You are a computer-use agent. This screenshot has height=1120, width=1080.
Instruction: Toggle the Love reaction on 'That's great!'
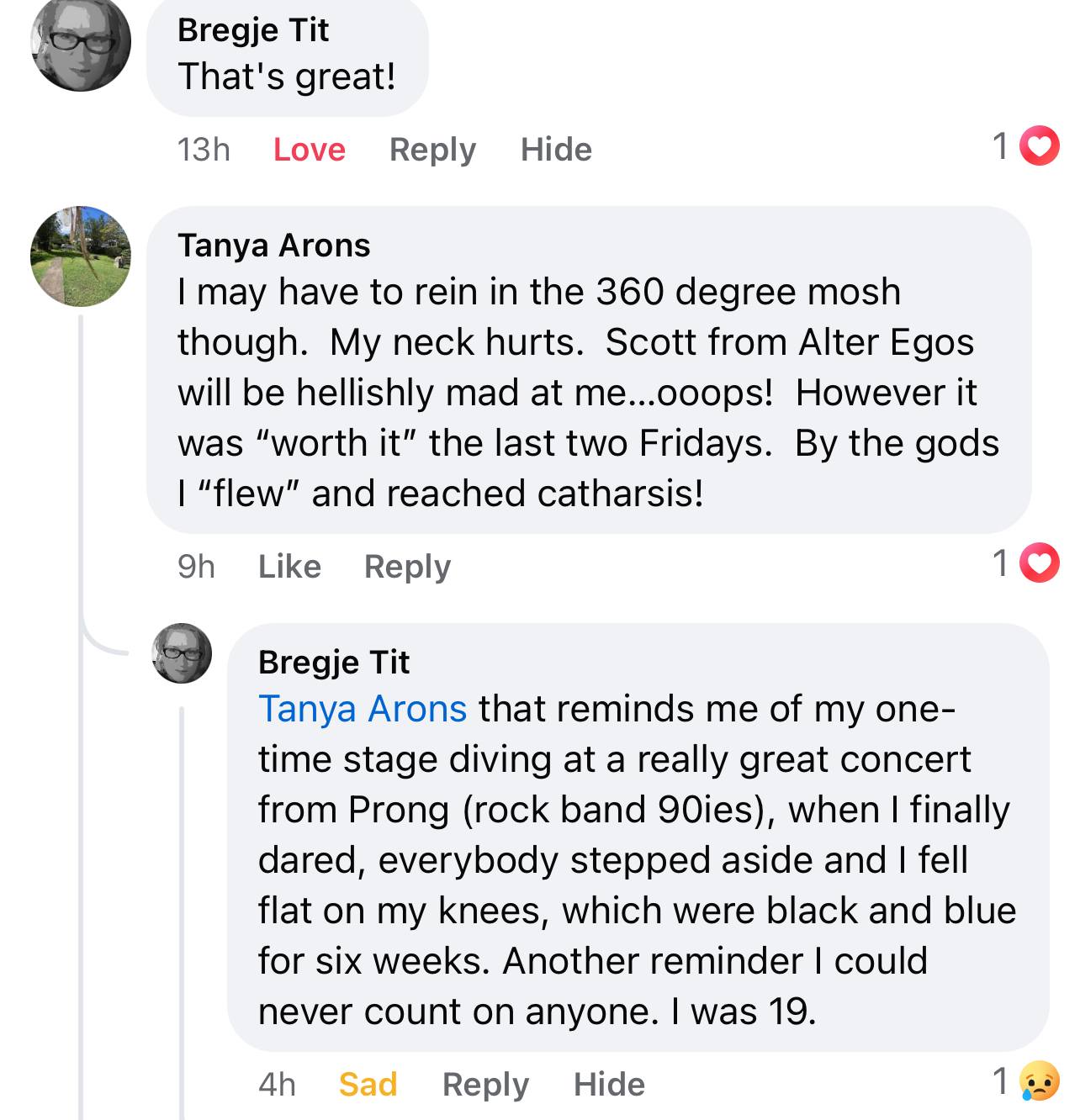point(310,150)
